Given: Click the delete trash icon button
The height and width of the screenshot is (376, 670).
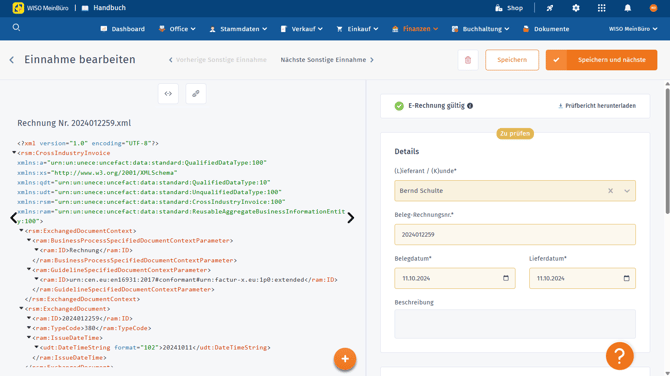Looking at the screenshot, I should 468,60.
